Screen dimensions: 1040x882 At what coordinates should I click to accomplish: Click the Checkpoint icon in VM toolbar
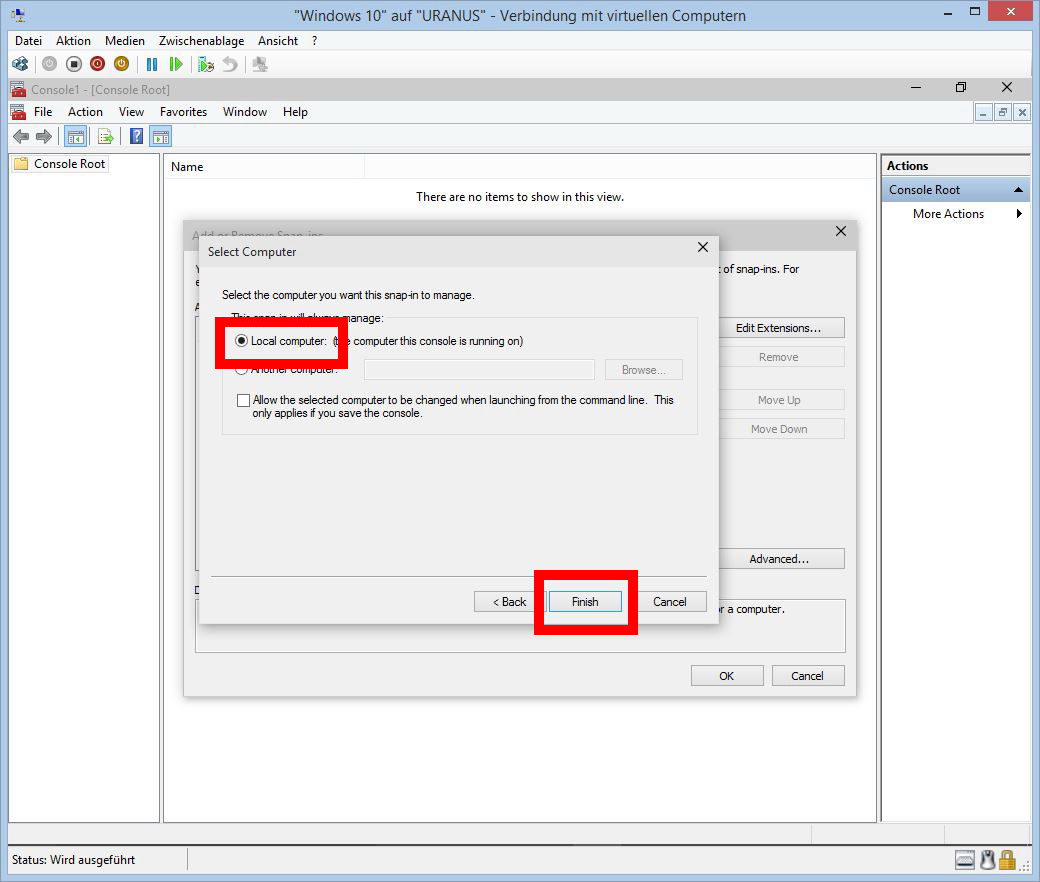[x=206, y=64]
